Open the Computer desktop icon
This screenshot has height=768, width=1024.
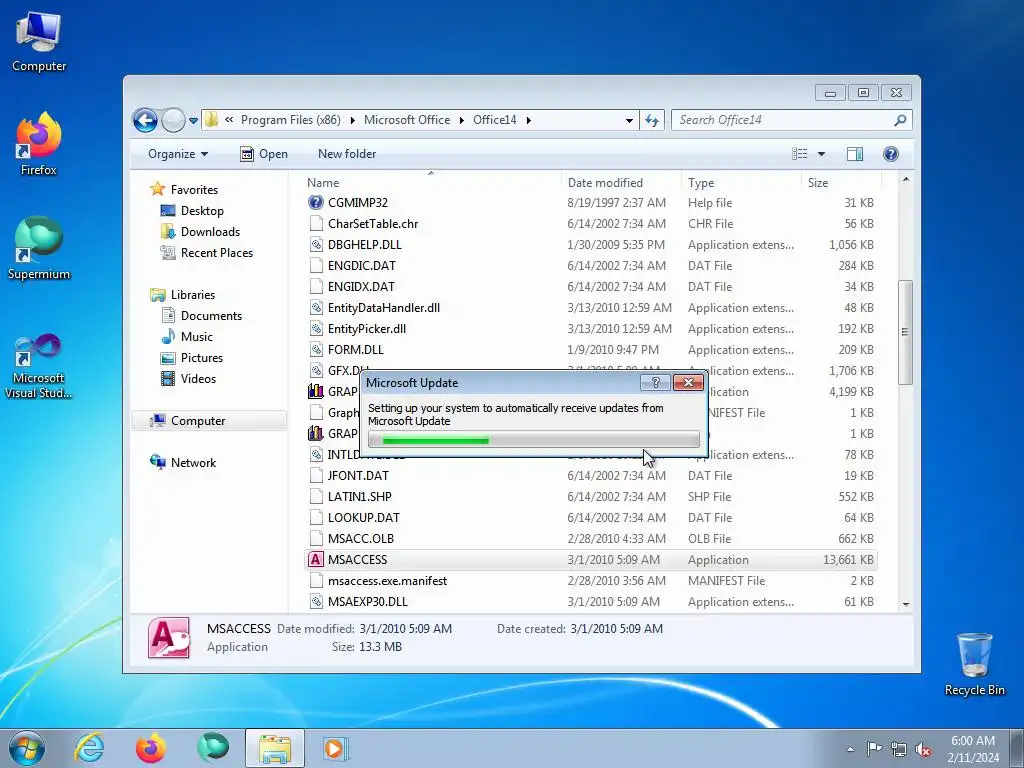pos(39,40)
